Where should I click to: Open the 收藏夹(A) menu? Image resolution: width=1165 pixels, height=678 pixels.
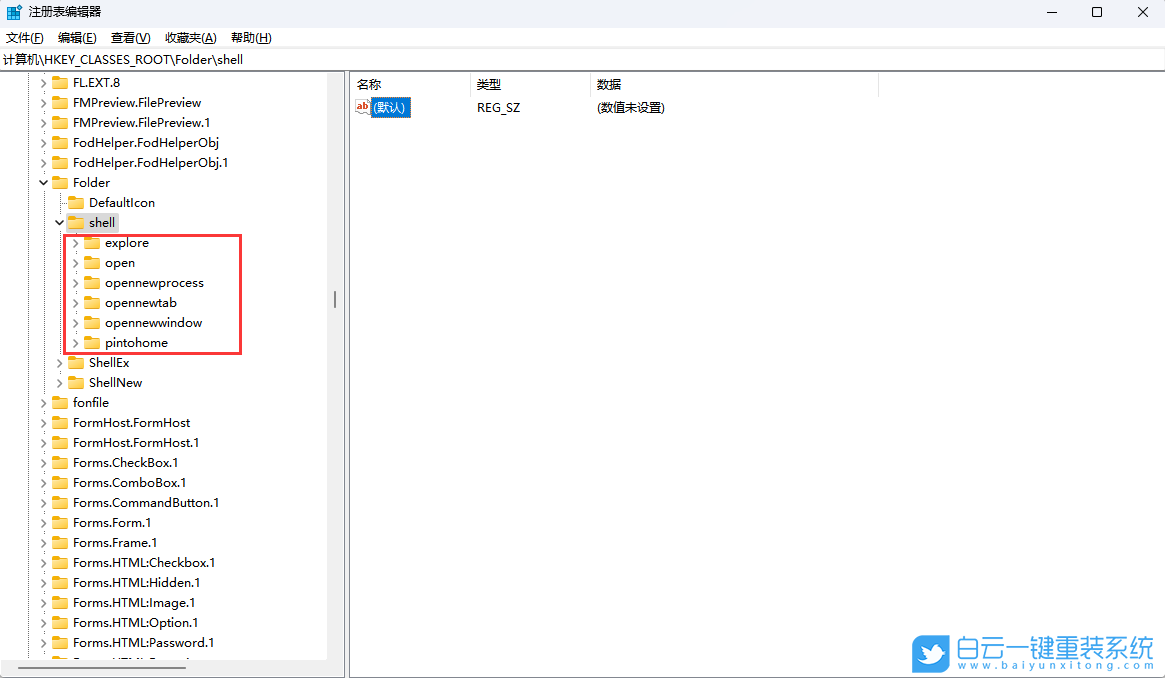point(190,37)
